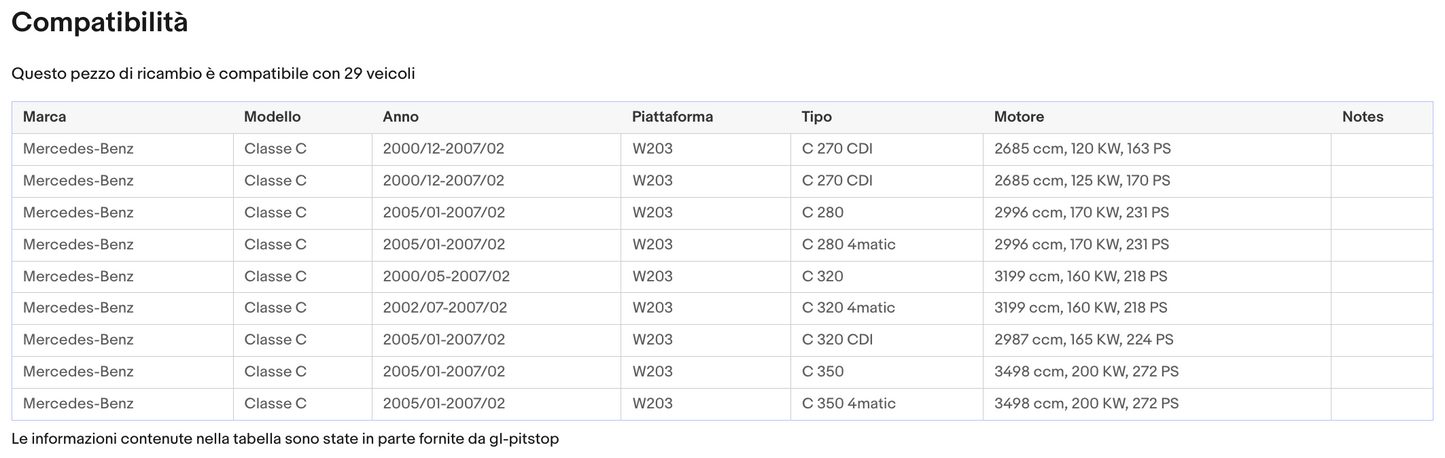Click the 2000/05-2007/02 year cell
Image resolution: width=1445 pixels, height=458 pixels.
pos(446,276)
